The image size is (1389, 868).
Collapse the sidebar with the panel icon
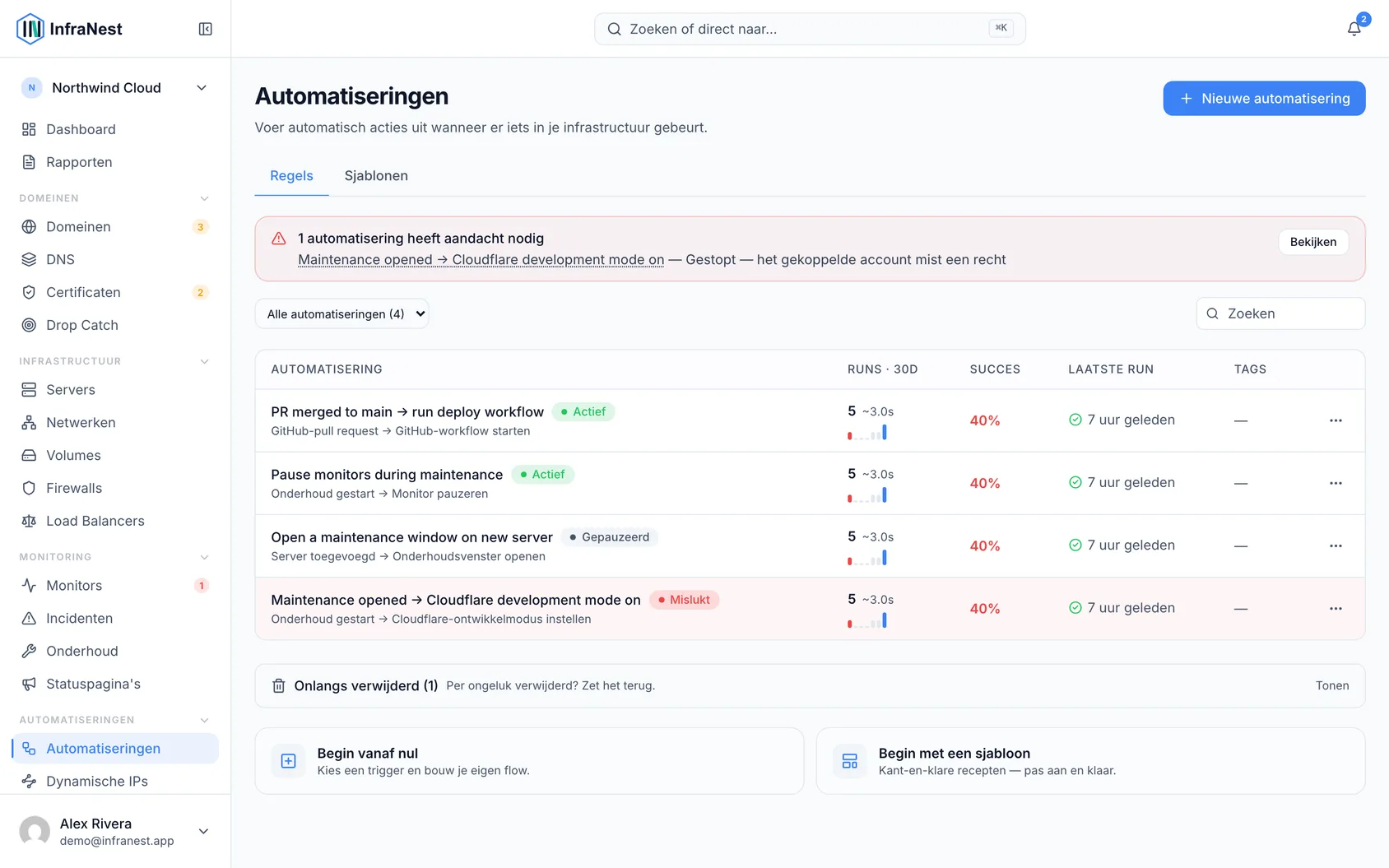(206, 29)
